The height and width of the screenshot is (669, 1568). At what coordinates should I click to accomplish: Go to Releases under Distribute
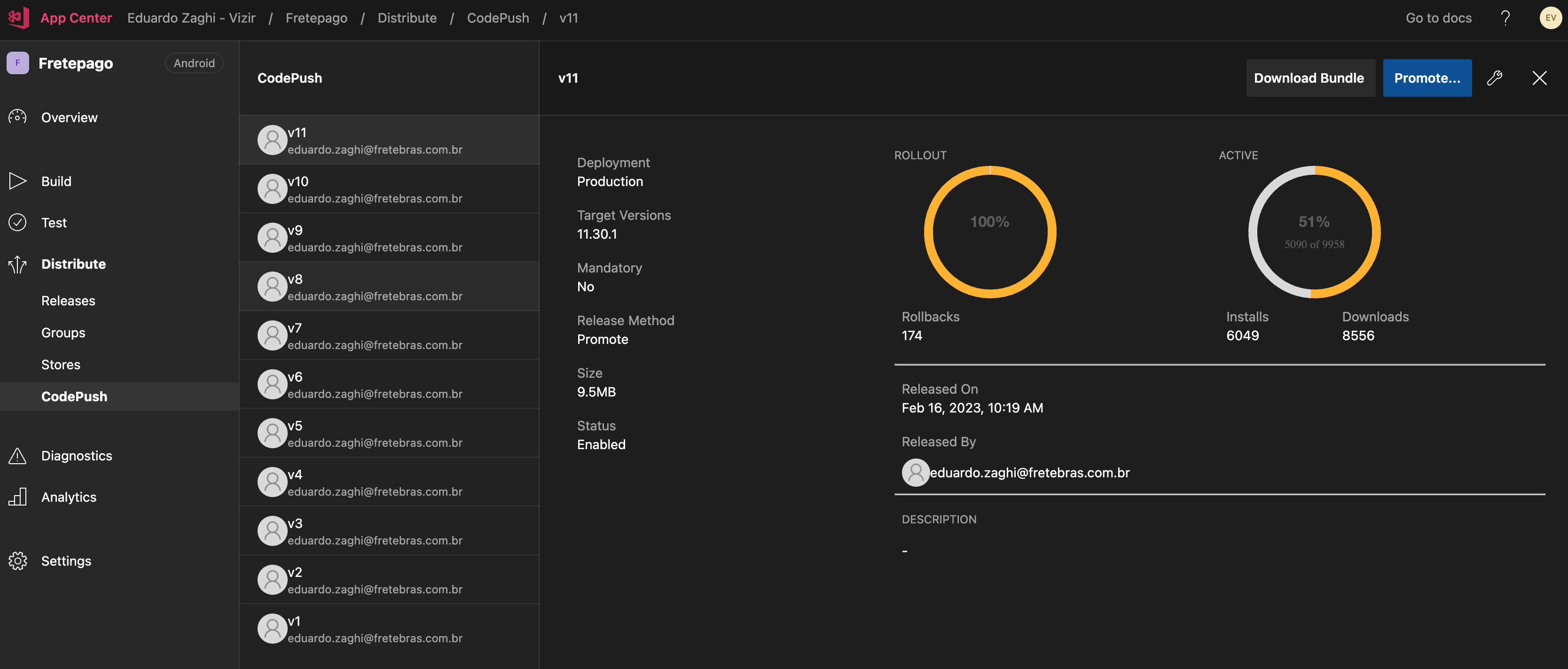(x=68, y=301)
